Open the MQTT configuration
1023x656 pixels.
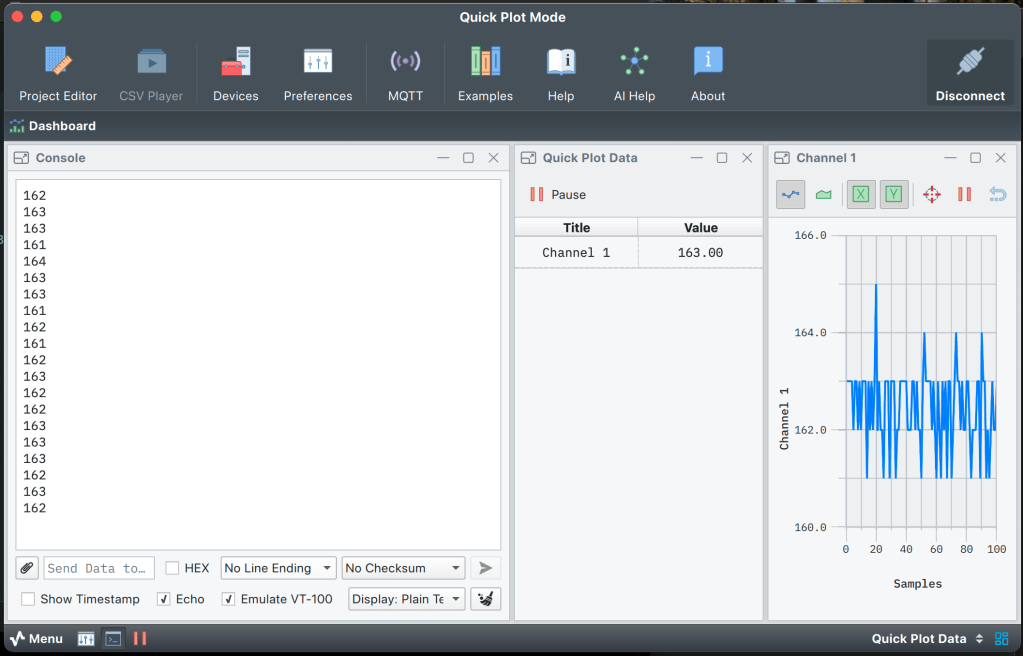[x=405, y=73]
